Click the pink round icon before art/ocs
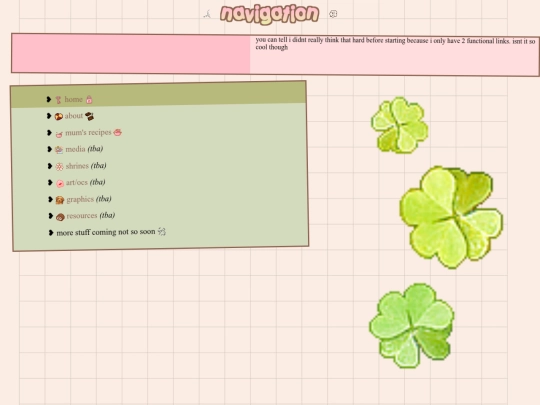The width and height of the screenshot is (540, 405). (60, 183)
